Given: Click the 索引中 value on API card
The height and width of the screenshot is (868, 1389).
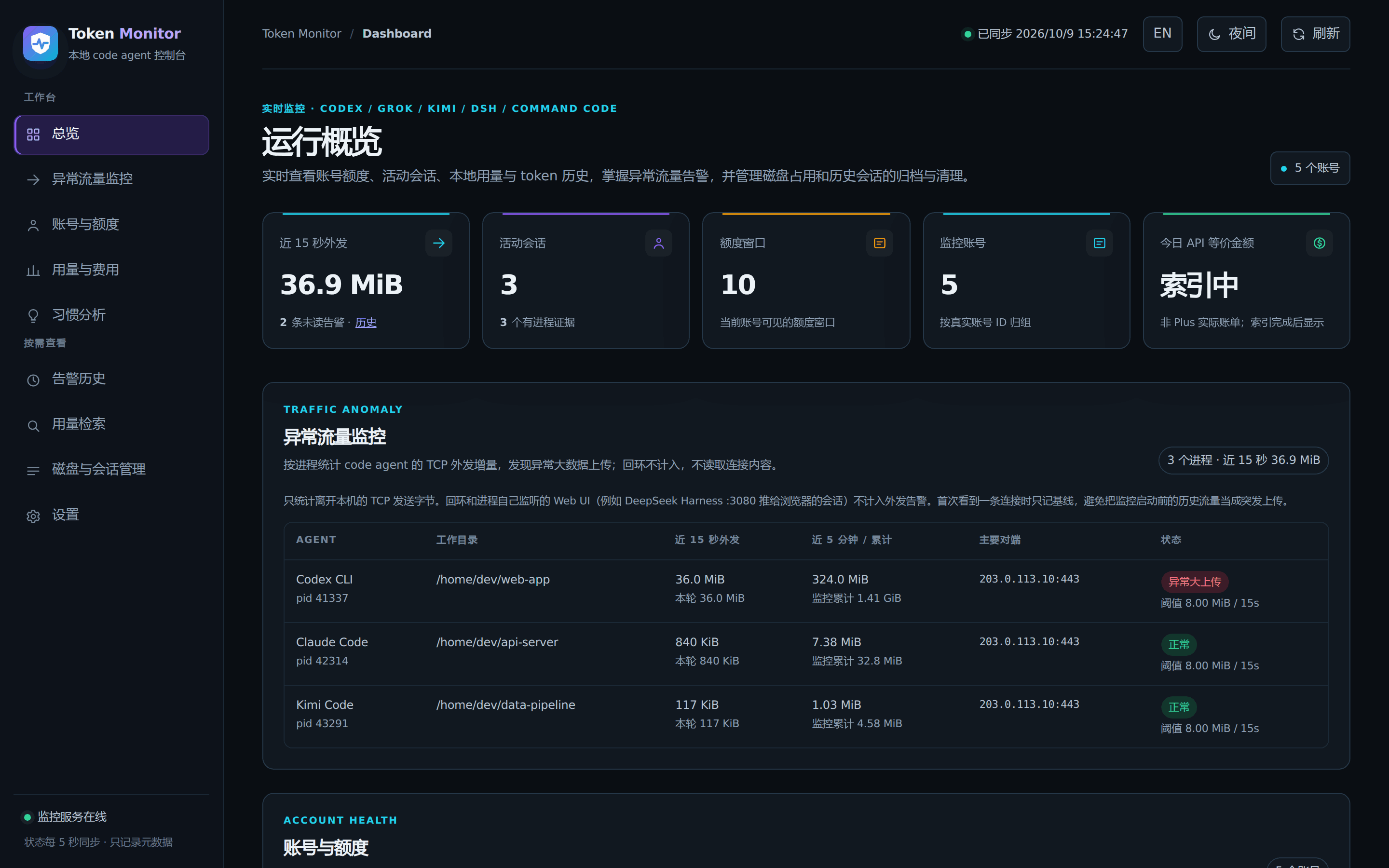Looking at the screenshot, I should 1199,285.
